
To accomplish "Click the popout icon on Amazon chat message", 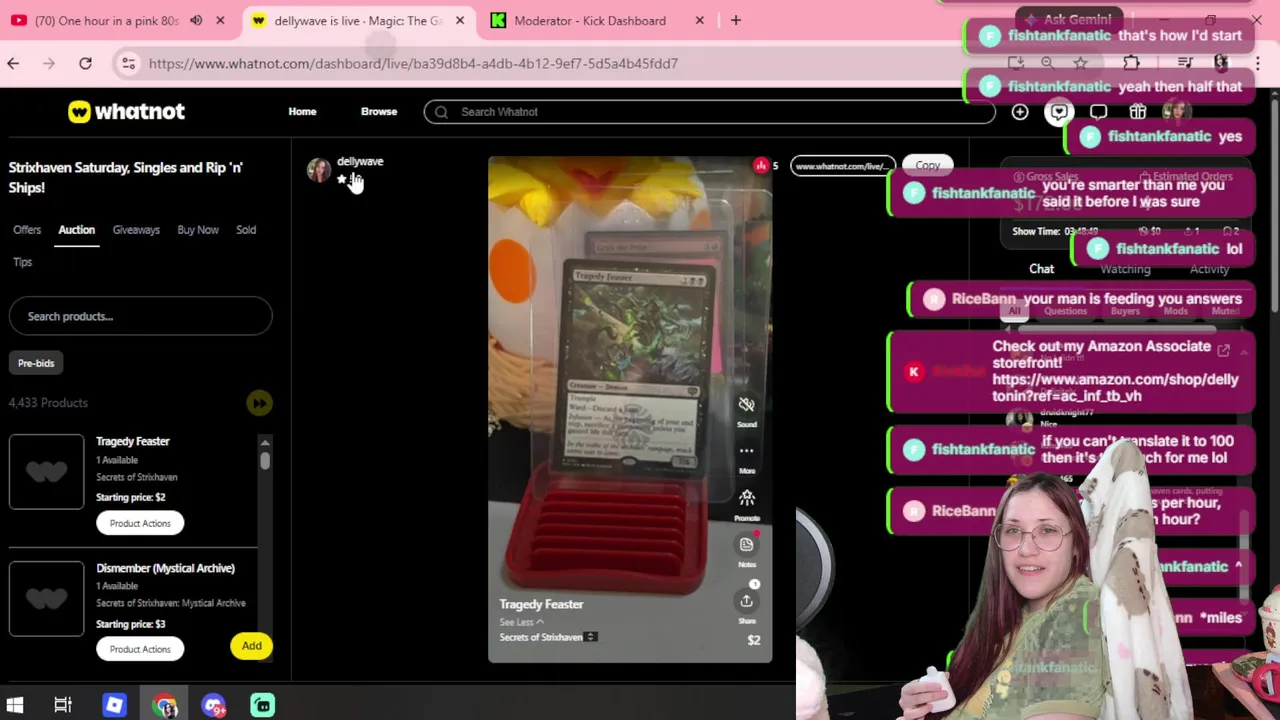I will pyautogui.click(x=1223, y=351).
